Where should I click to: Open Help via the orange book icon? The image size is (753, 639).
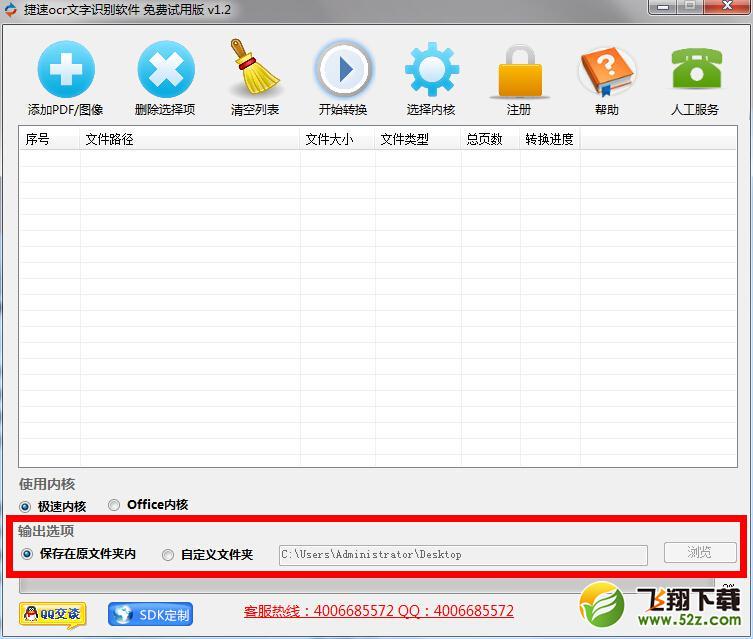pyautogui.click(x=607, y=70)
